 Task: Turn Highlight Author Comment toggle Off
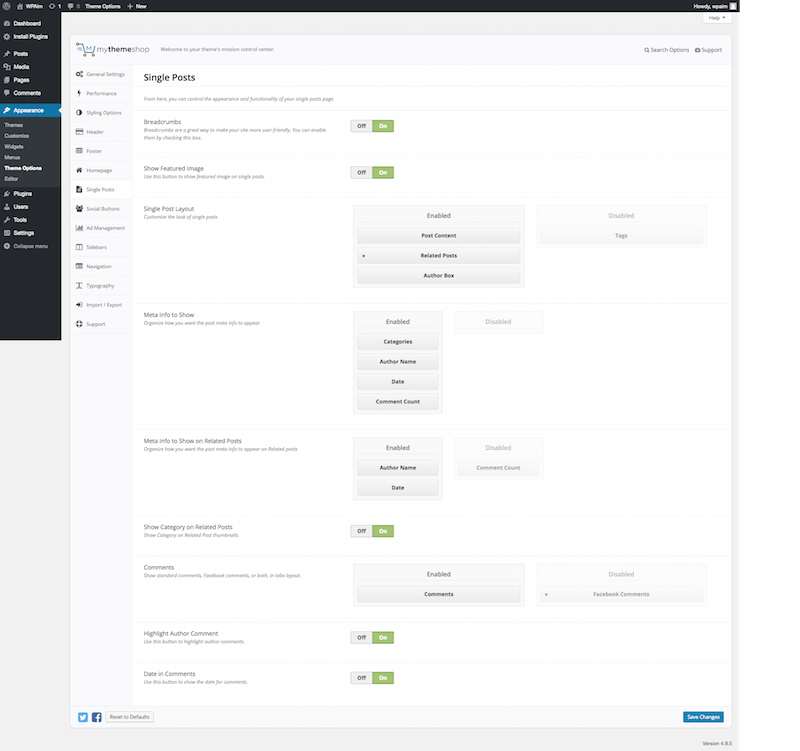point(361,638)
